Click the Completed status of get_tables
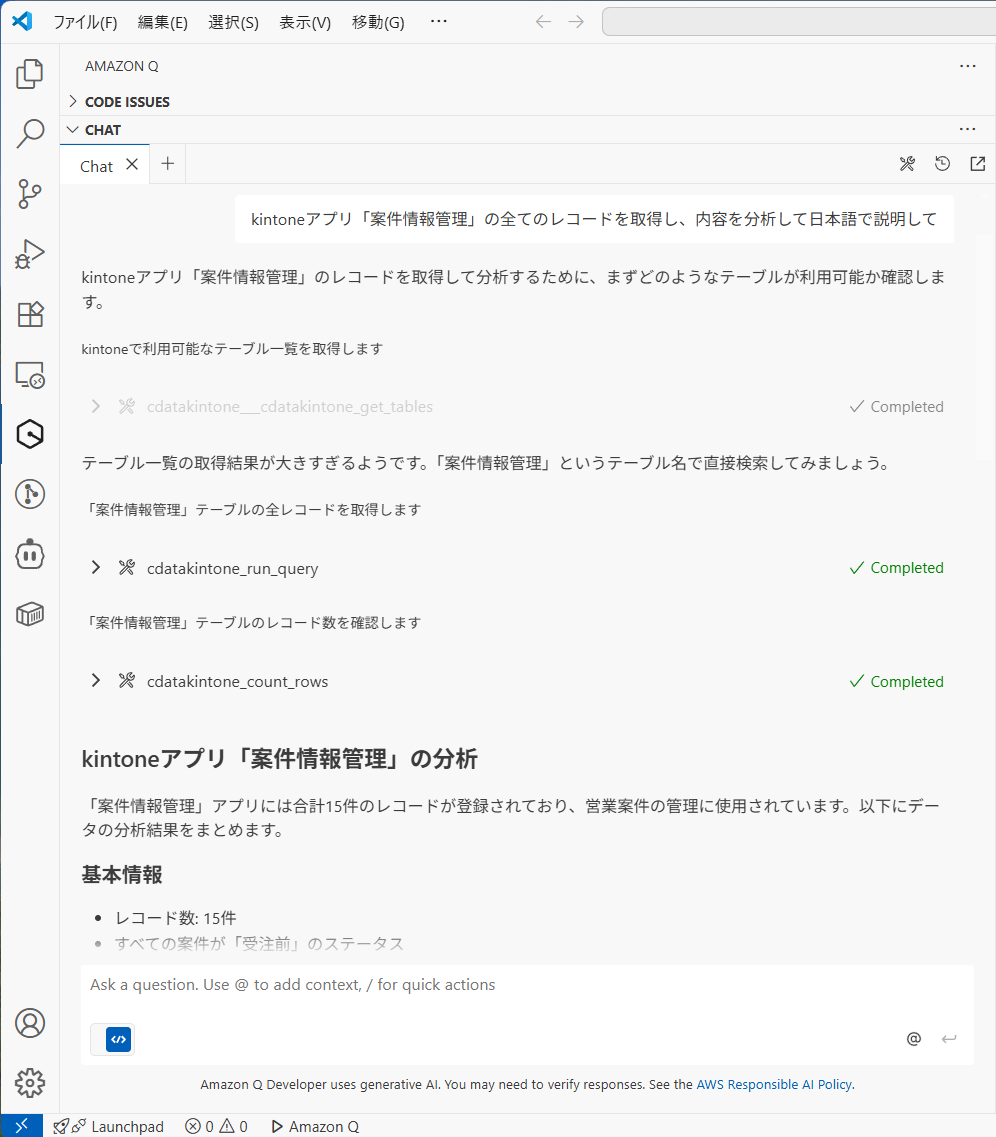Viewport: 996px width, 1137px height. (897, 407)
